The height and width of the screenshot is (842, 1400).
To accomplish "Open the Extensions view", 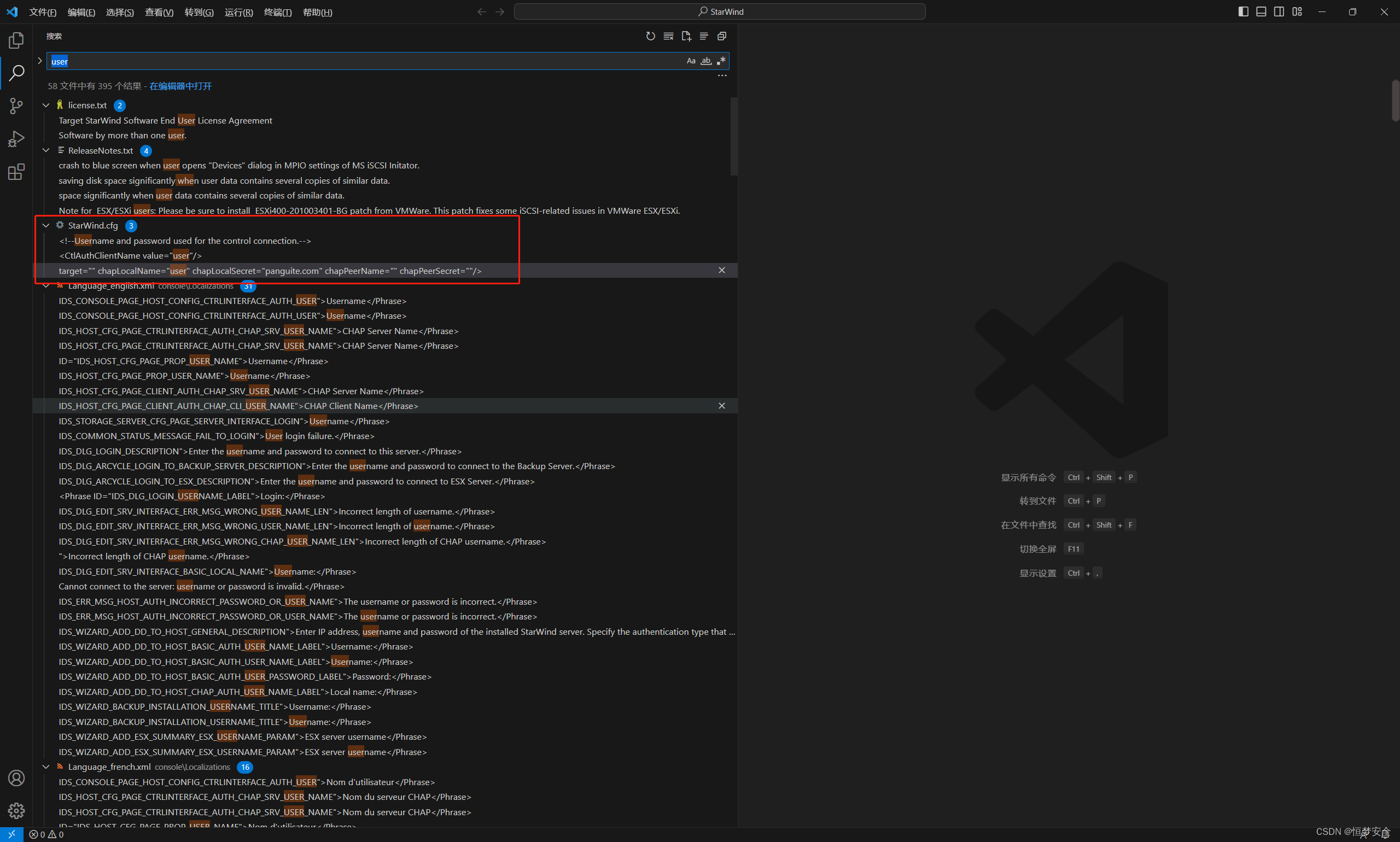I will coord(16,172).
